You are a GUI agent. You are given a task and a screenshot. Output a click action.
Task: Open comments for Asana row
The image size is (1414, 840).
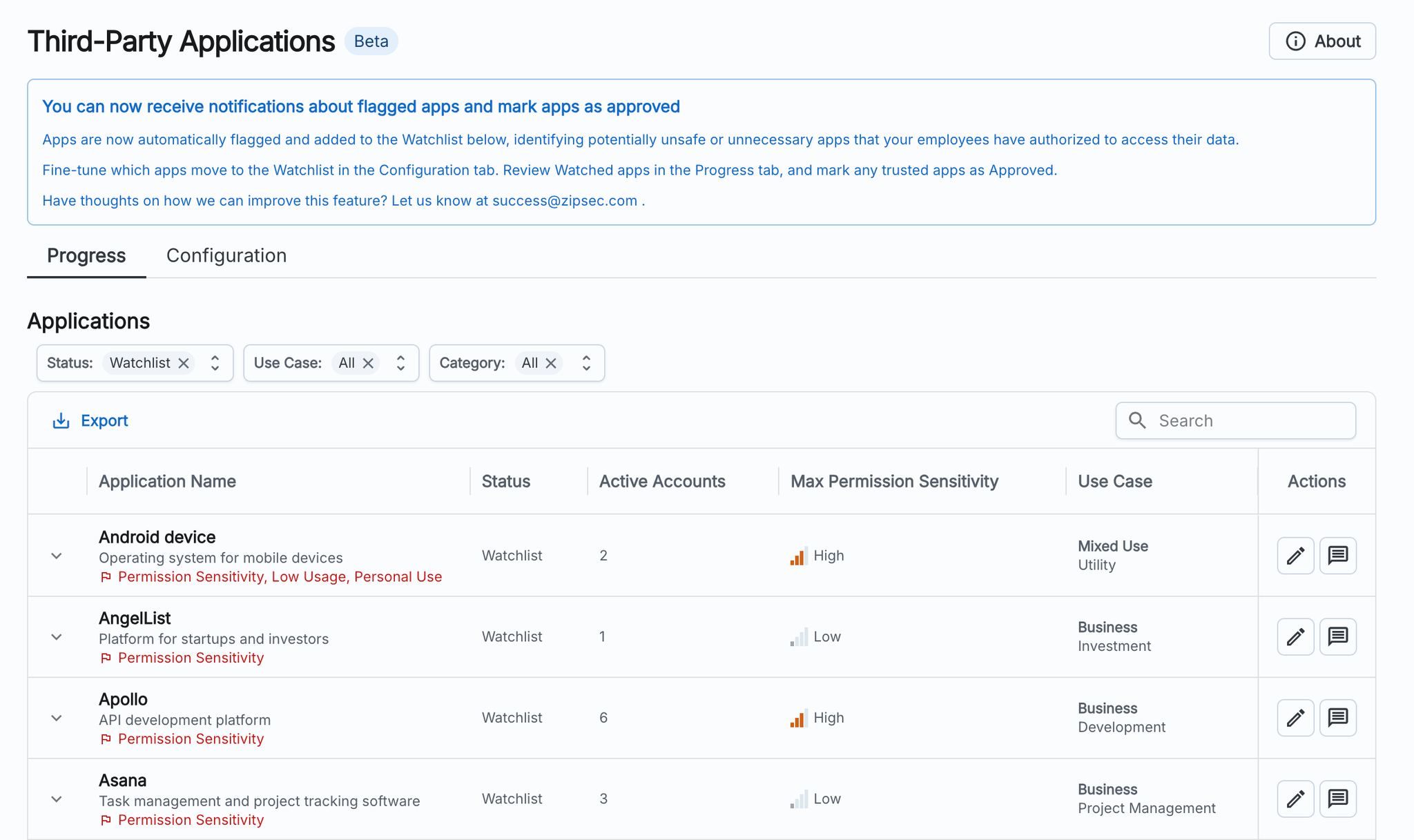(x=1337, y=799)
